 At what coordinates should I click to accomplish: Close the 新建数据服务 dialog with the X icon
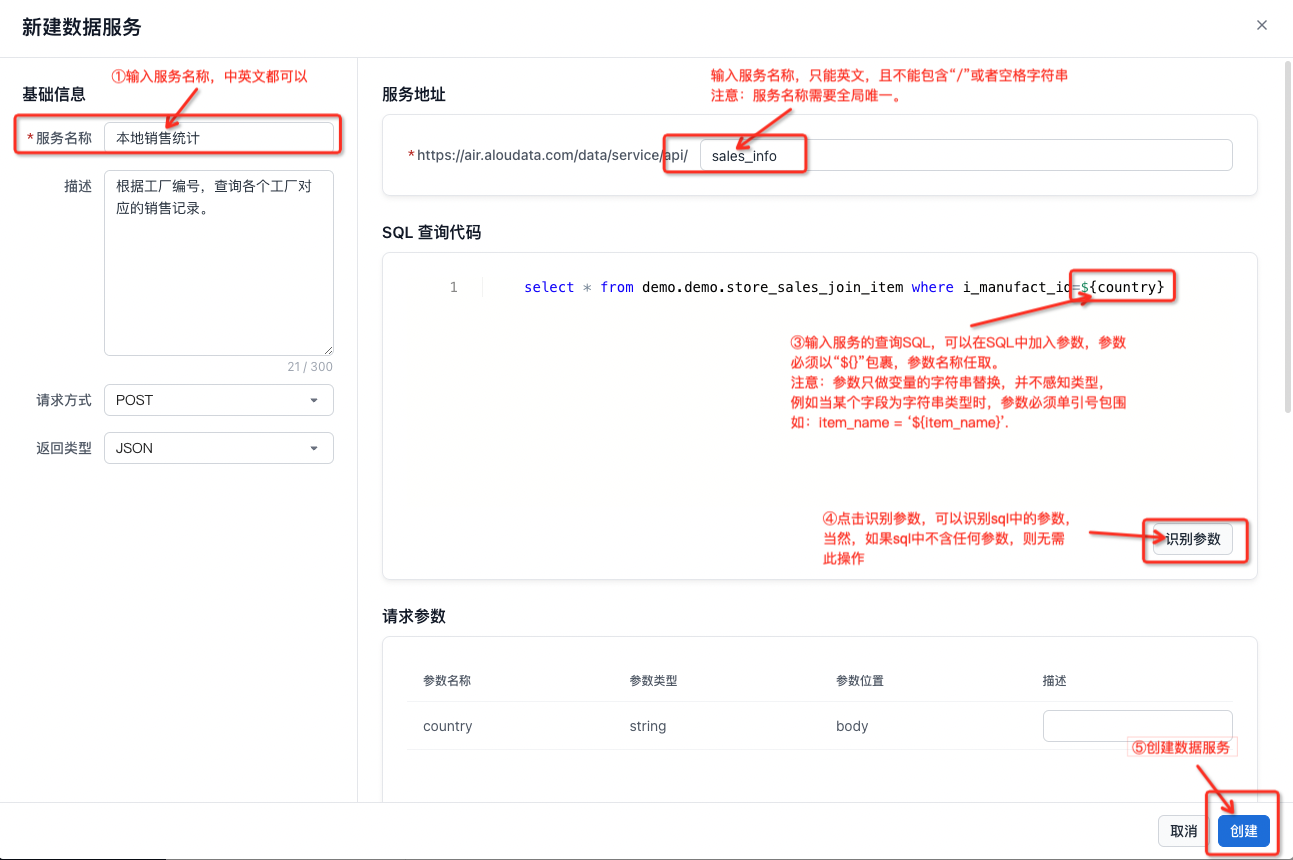1262,26
